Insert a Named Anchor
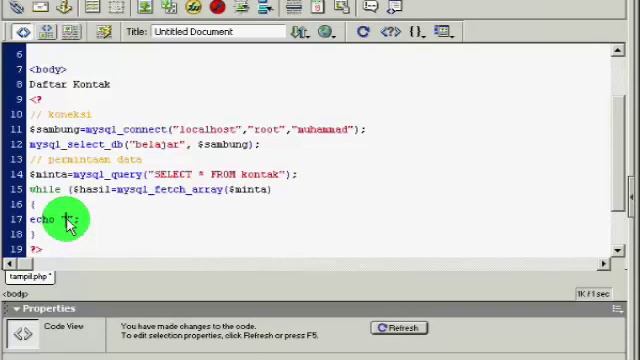Screen dimensions: 640x360 64,7
